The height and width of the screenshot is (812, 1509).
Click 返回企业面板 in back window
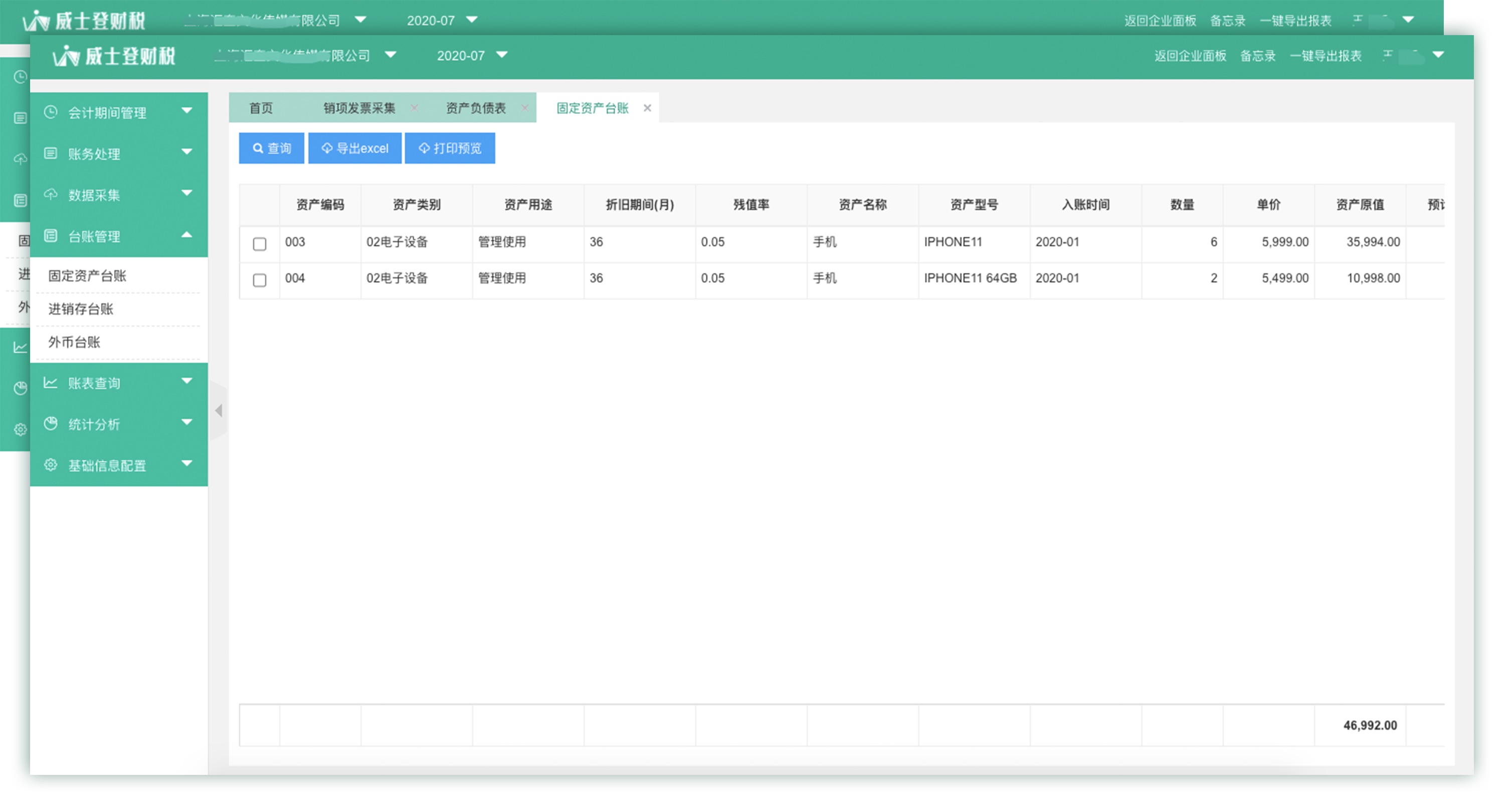pyautogui.click(x=1161, y=21)
